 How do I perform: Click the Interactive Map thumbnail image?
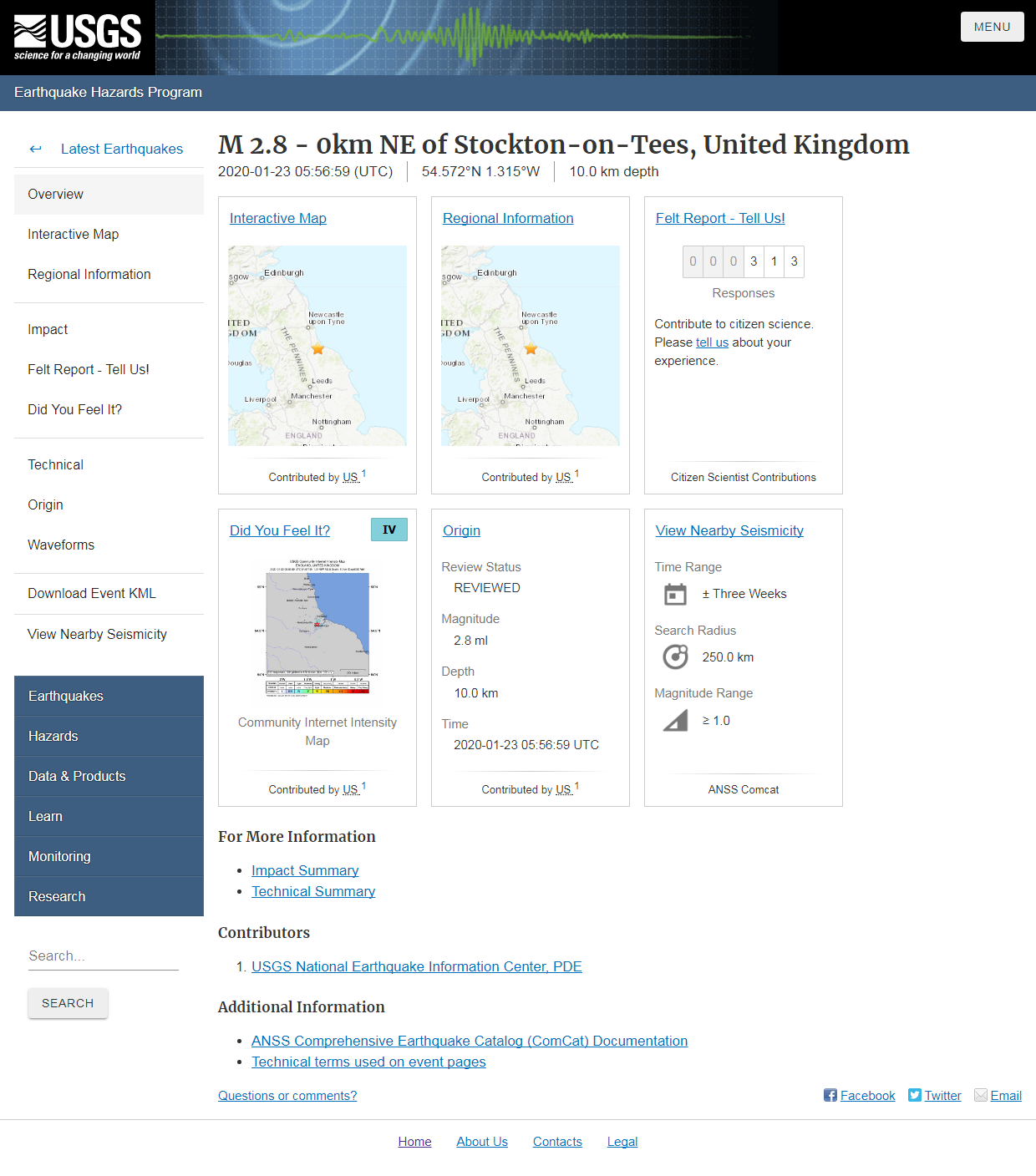pyautogui.click(x=317, y=346)
